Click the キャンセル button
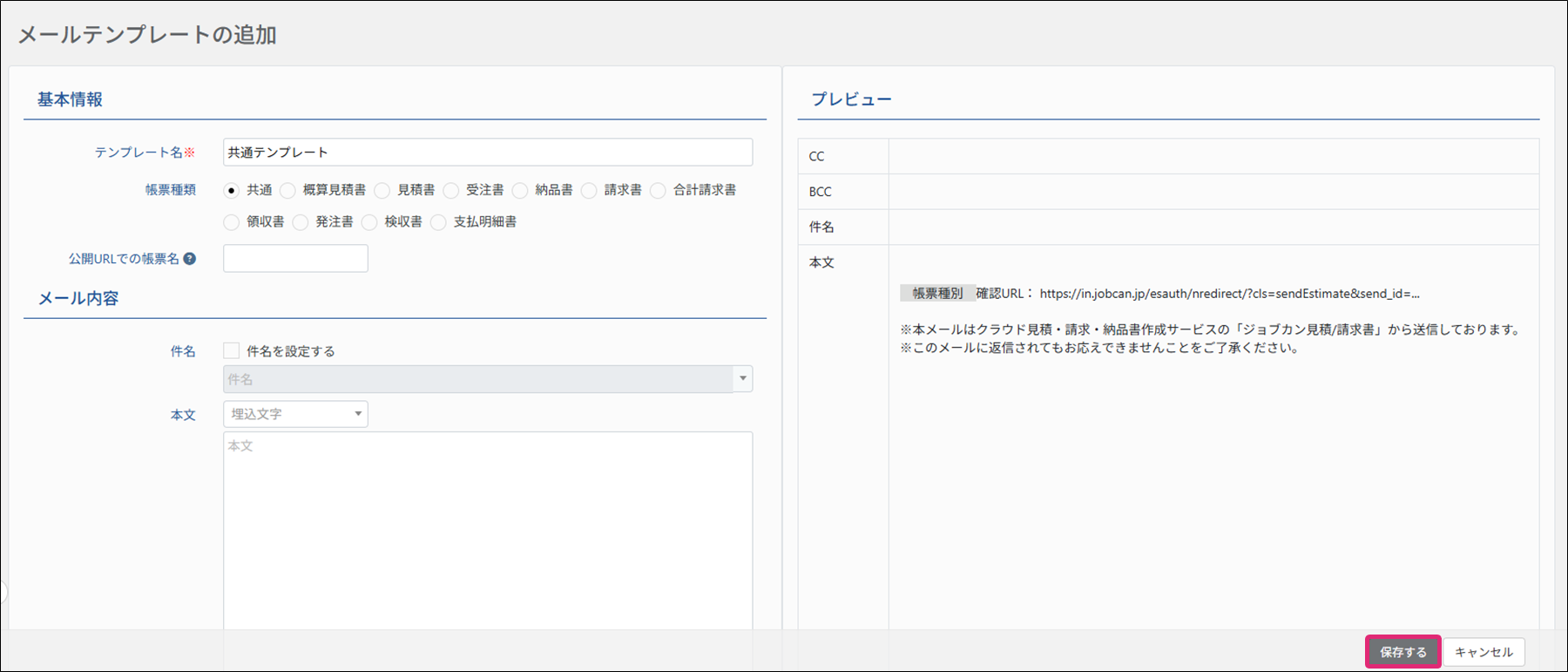Viewport: 1568px width, 672px height. point(1484,652)
